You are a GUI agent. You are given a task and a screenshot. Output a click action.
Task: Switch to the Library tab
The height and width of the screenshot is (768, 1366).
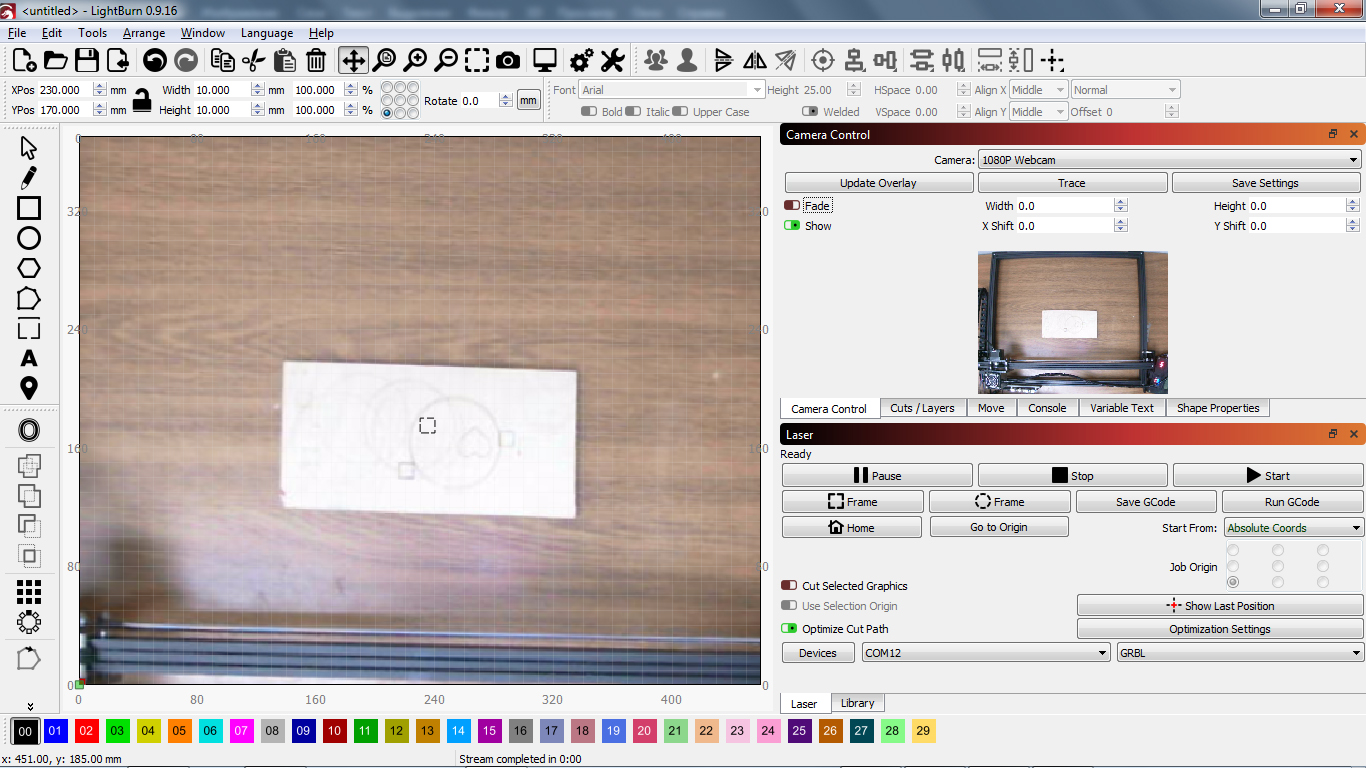(857, 703)
